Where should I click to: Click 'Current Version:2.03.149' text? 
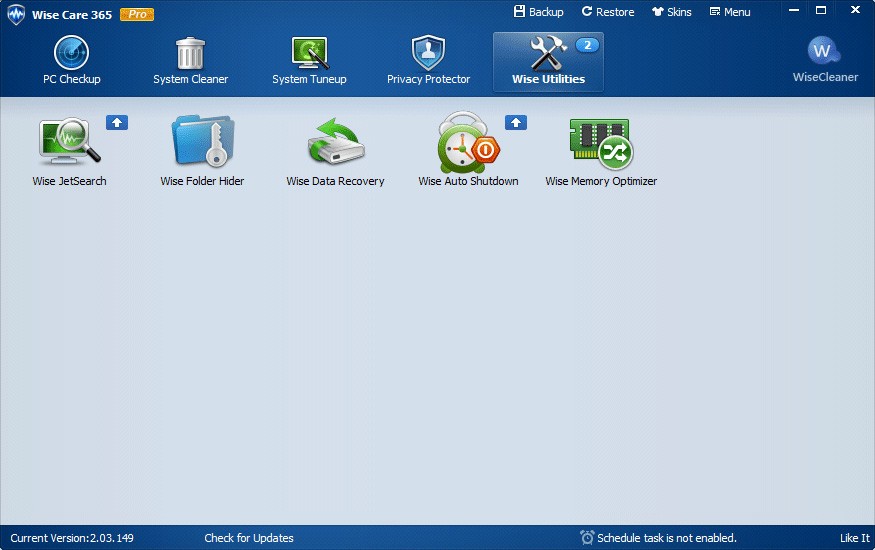pyautogui.click(x=72, y=538)
